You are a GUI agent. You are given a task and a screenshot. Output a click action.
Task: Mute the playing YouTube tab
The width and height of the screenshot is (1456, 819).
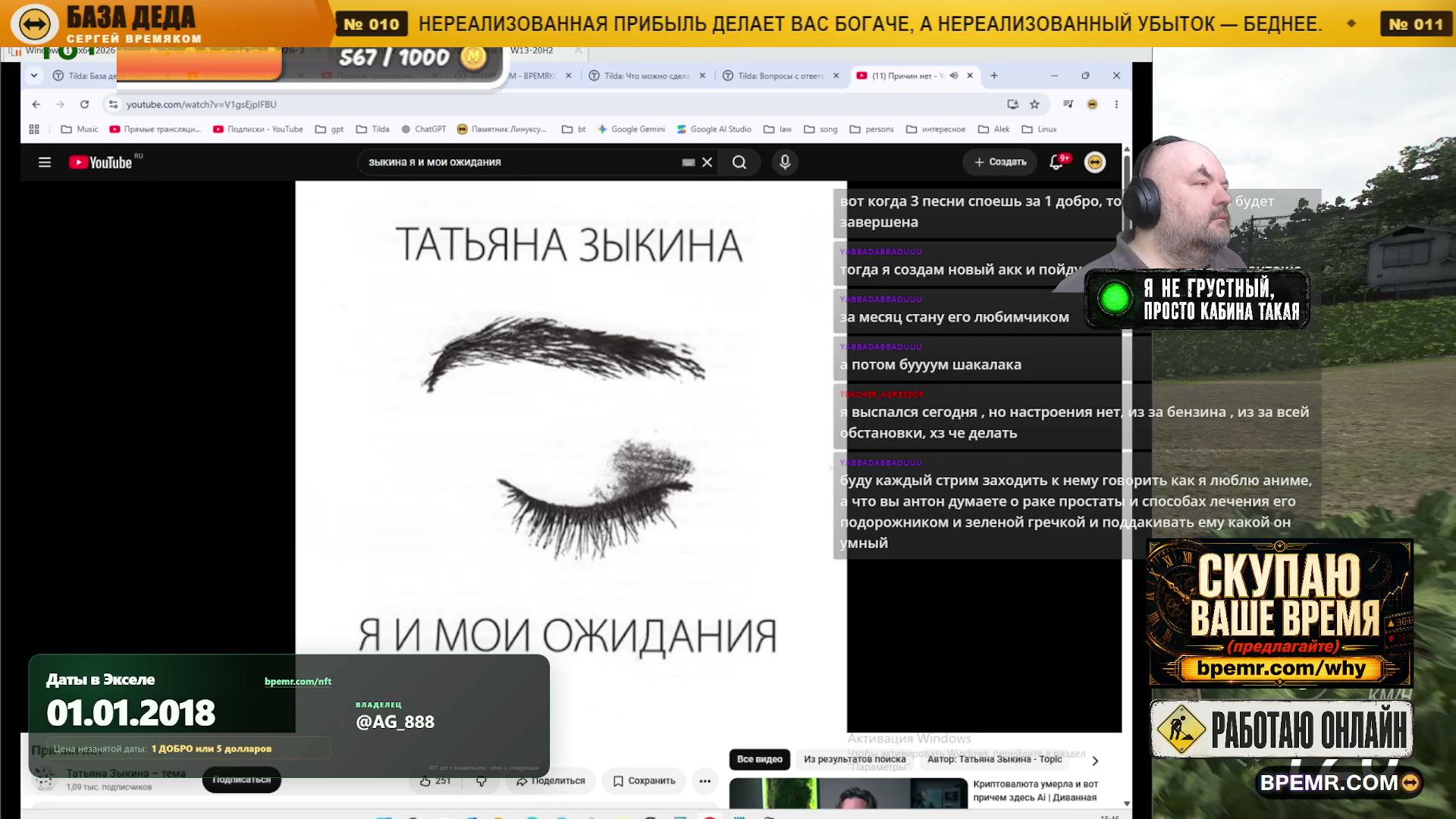click(954, 76)
